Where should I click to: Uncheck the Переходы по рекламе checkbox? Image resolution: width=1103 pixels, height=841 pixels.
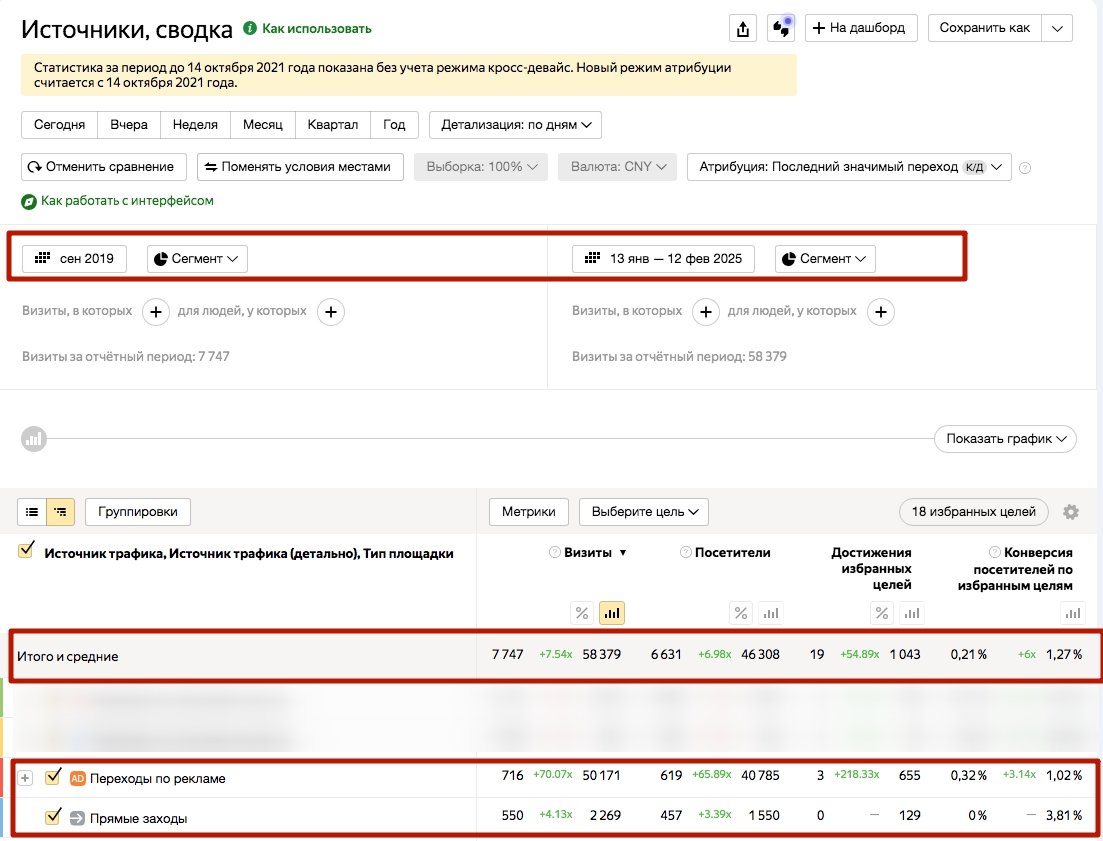click(54, 777)
